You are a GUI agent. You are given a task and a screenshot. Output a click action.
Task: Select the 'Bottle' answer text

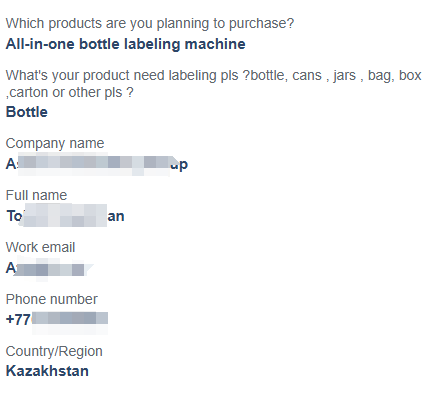(27, 112)
